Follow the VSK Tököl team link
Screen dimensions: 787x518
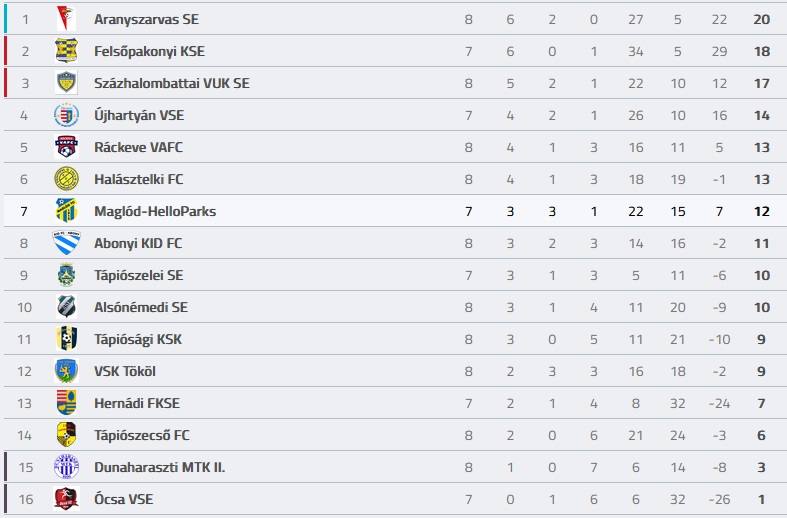(125, 371)
